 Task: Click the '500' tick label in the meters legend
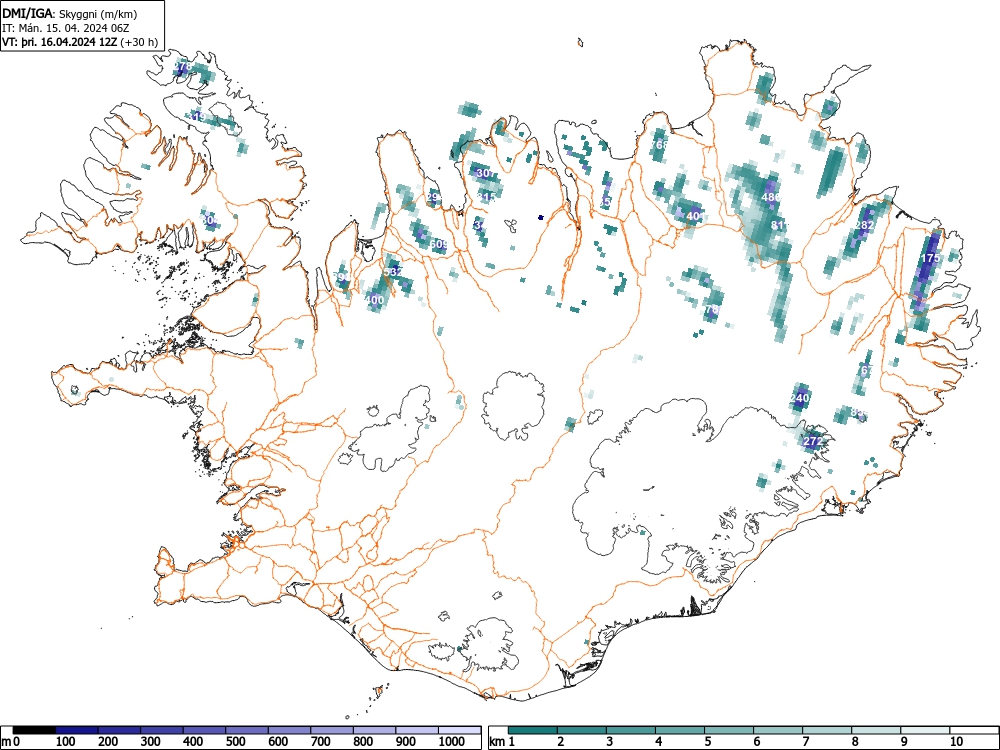pos(236,742)
